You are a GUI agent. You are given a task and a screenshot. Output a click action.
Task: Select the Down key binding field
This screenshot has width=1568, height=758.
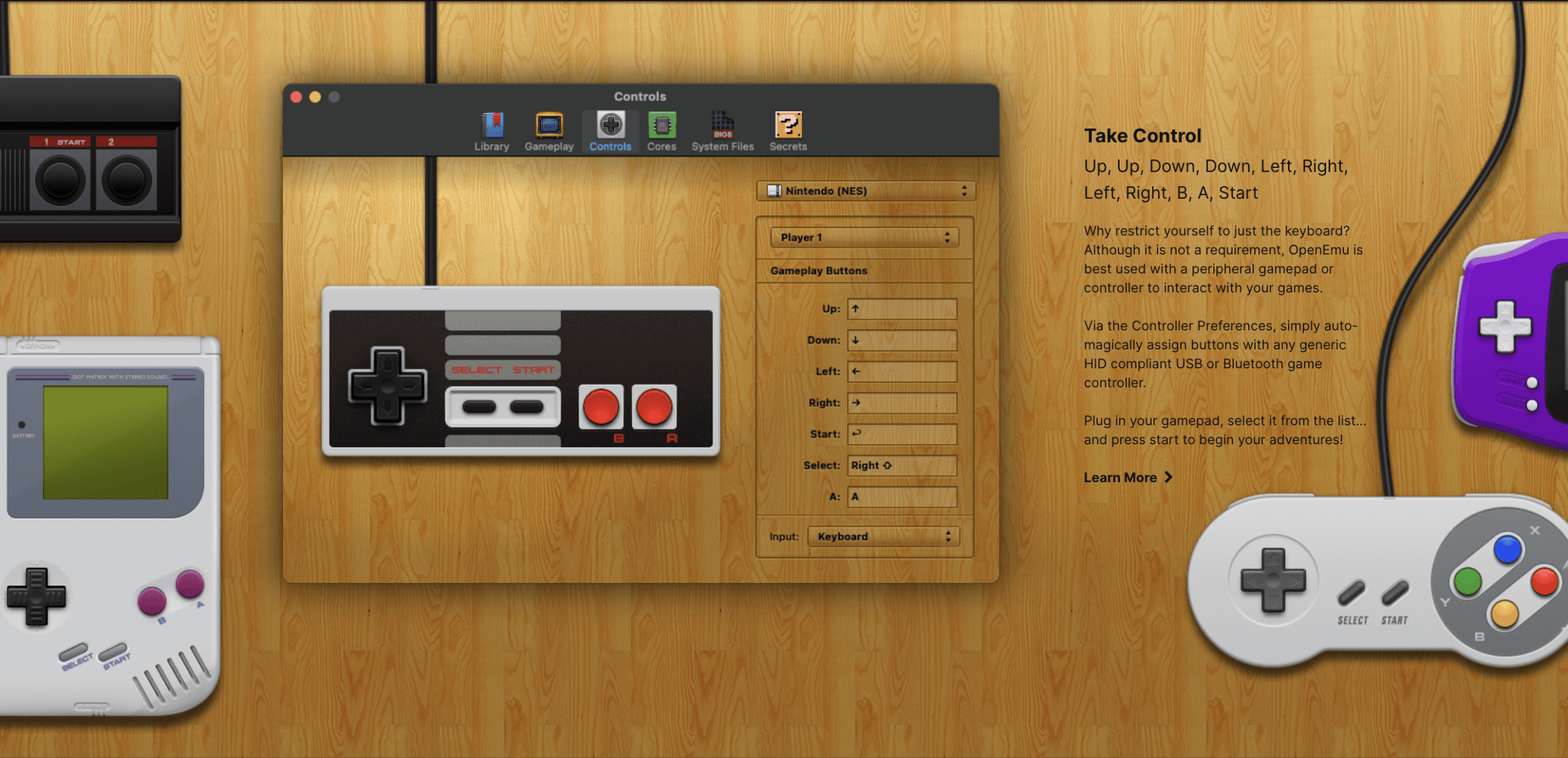point(902,341)
